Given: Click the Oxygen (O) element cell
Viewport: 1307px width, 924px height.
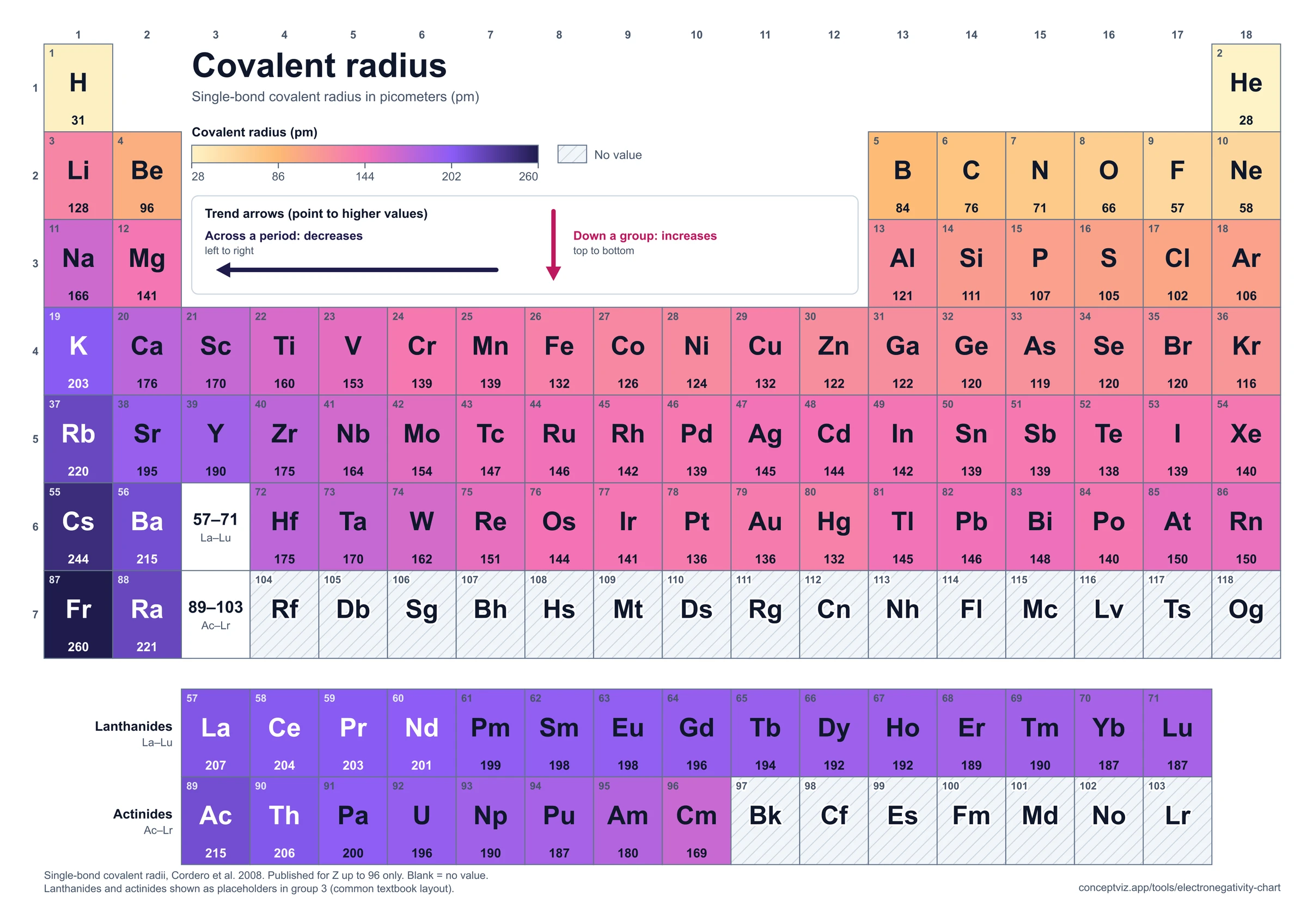Looking at the screenshot, I should (x=1108, y=175).
